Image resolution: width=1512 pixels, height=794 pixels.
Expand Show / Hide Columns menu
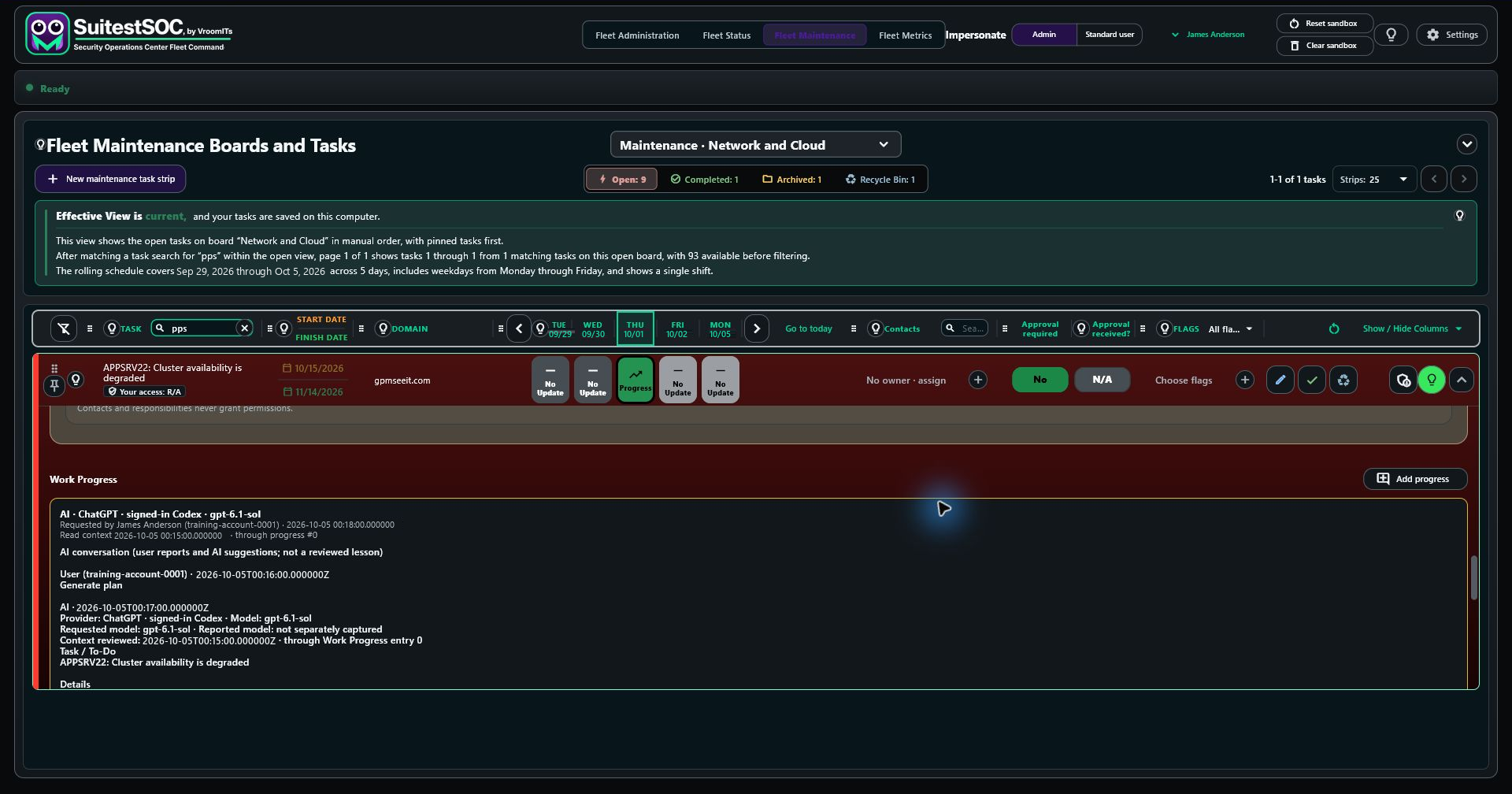coord(1412,328)
